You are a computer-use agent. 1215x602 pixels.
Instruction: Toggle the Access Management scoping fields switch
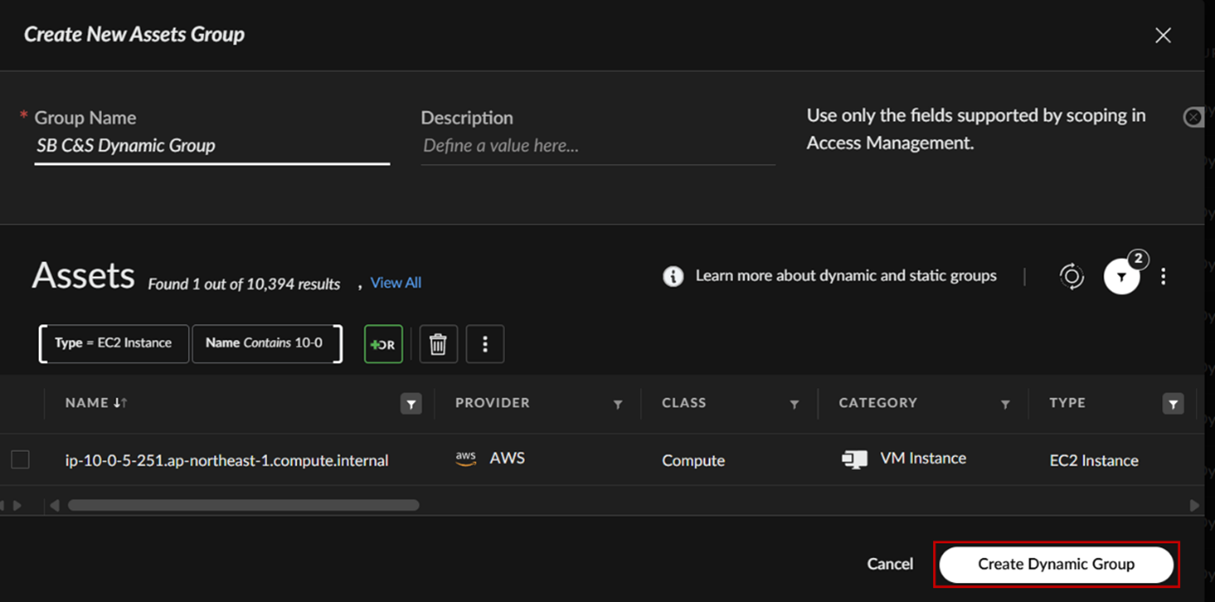[1193, 117]
